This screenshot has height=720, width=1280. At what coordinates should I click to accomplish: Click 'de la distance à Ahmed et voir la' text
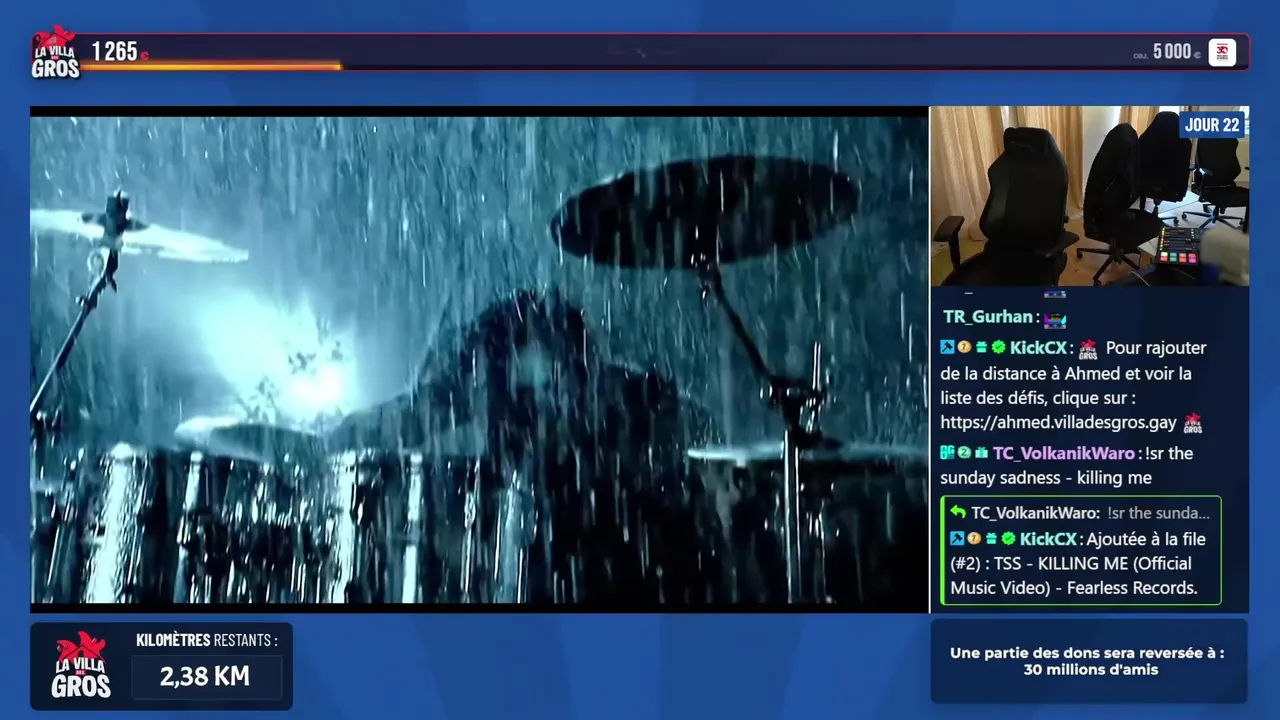pyautogui.click(x=1066, y=373)
